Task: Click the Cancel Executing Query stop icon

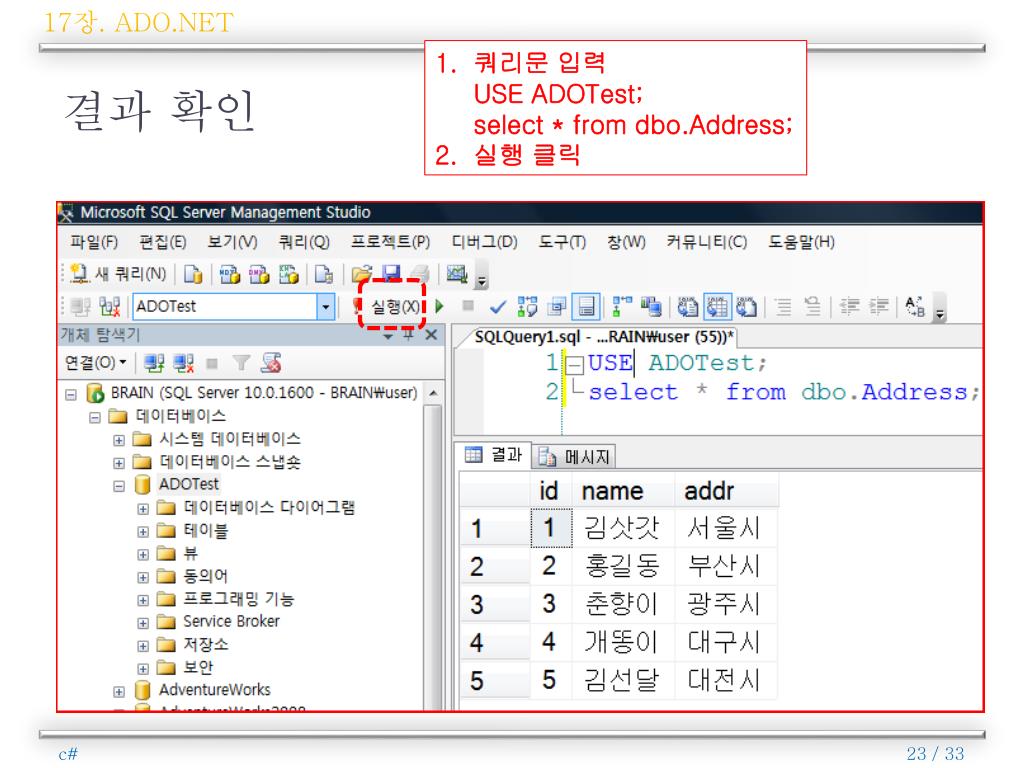Action: point(468,305)
